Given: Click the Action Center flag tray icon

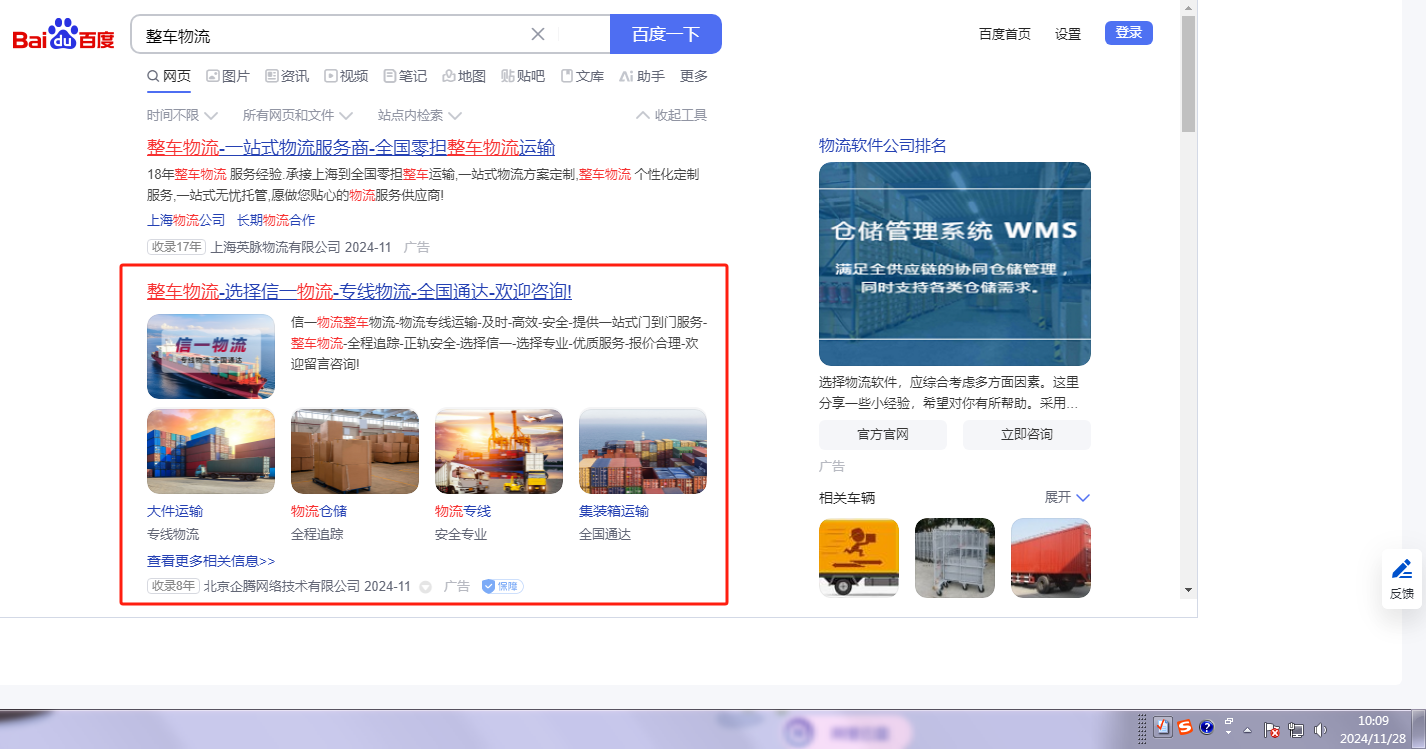Looking at the screenshot, I should coord(1272,730).
